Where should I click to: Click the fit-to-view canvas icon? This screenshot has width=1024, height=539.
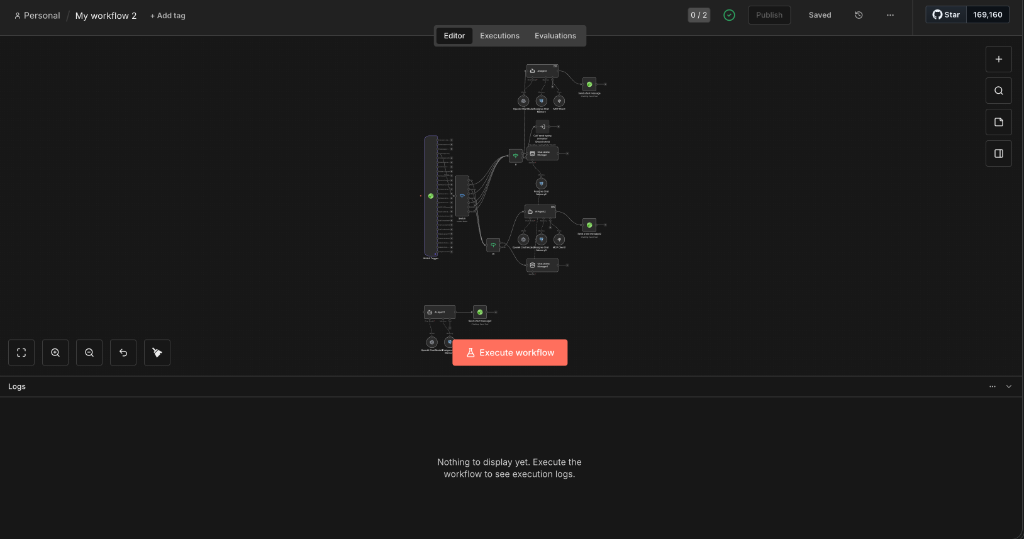pyautogui.click(x=22, y=353)
